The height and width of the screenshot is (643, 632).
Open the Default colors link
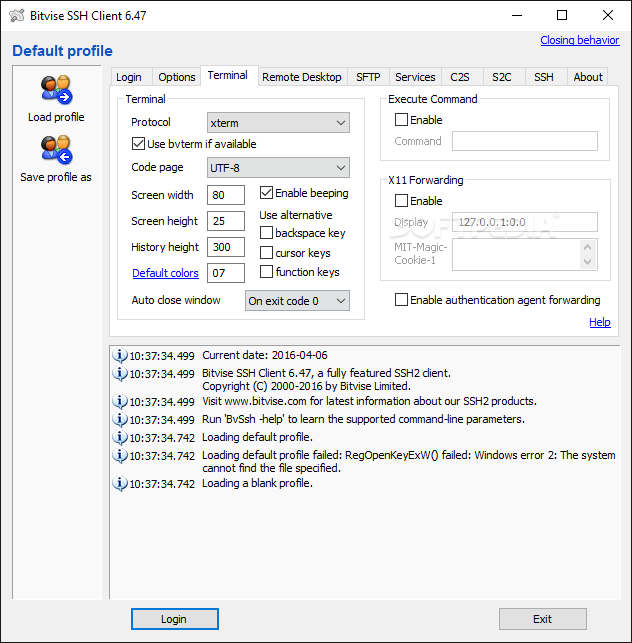pyautogui.click(x=165, y=273)
